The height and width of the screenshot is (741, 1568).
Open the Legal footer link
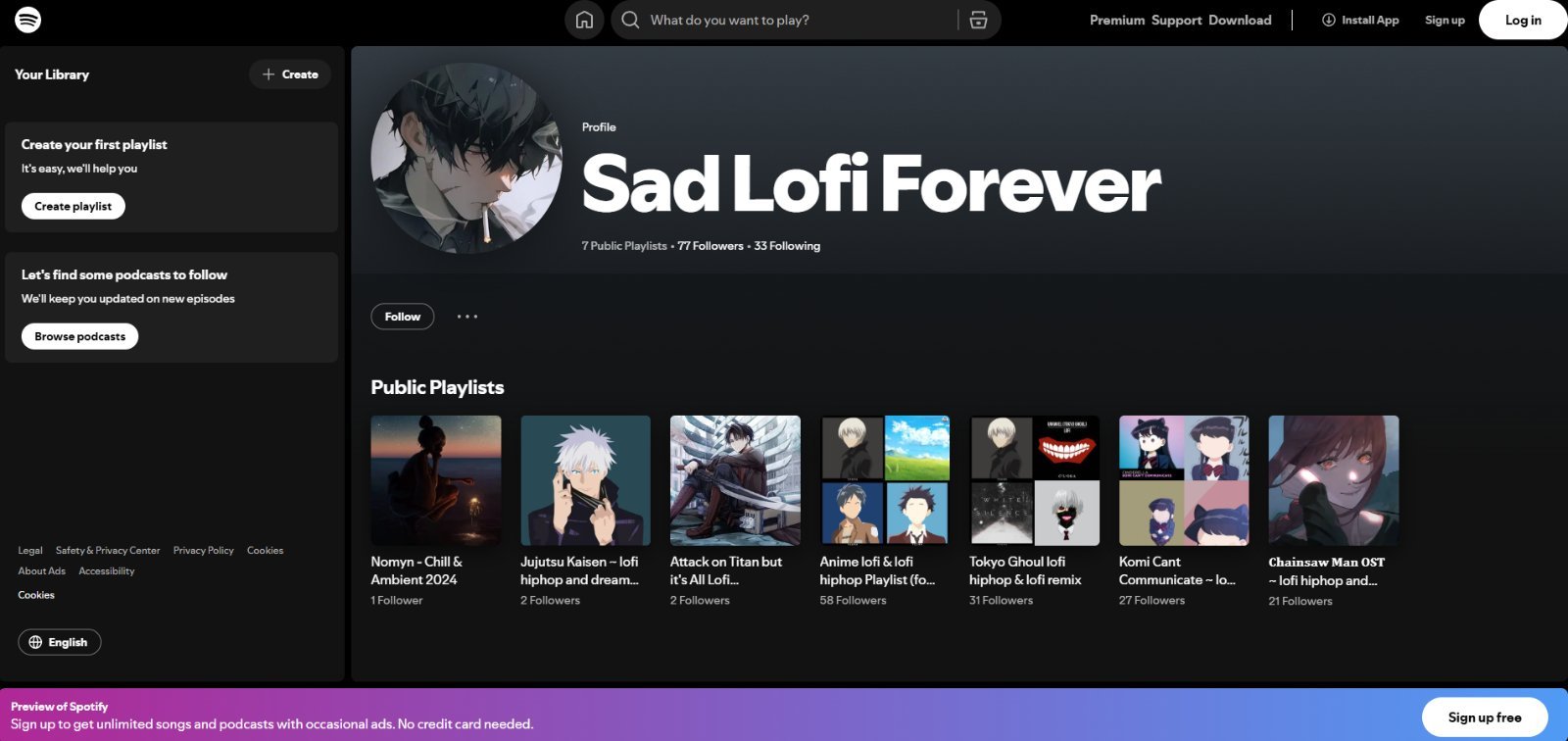tap(30, 551)
